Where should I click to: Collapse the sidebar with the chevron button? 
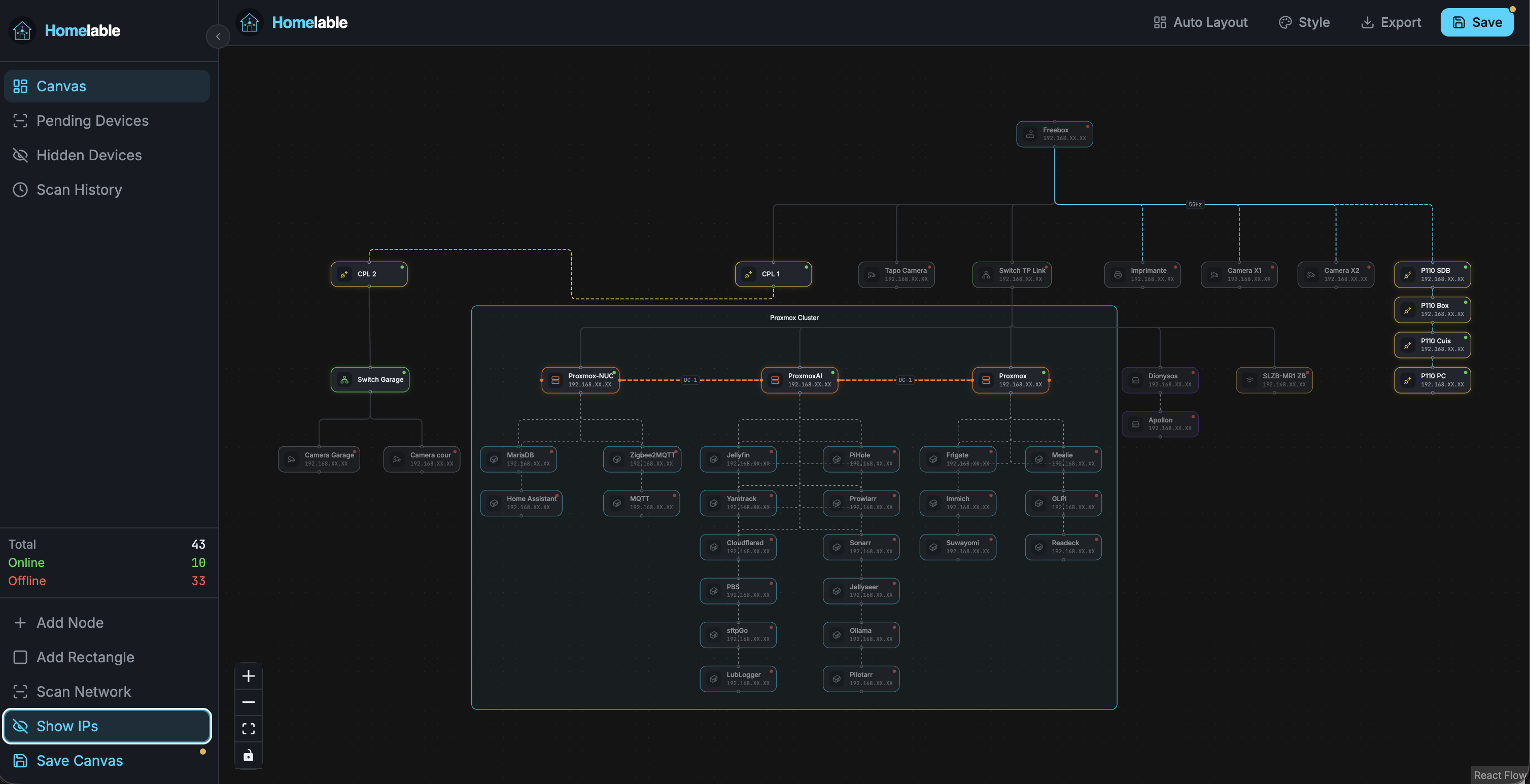coord(218,36)
